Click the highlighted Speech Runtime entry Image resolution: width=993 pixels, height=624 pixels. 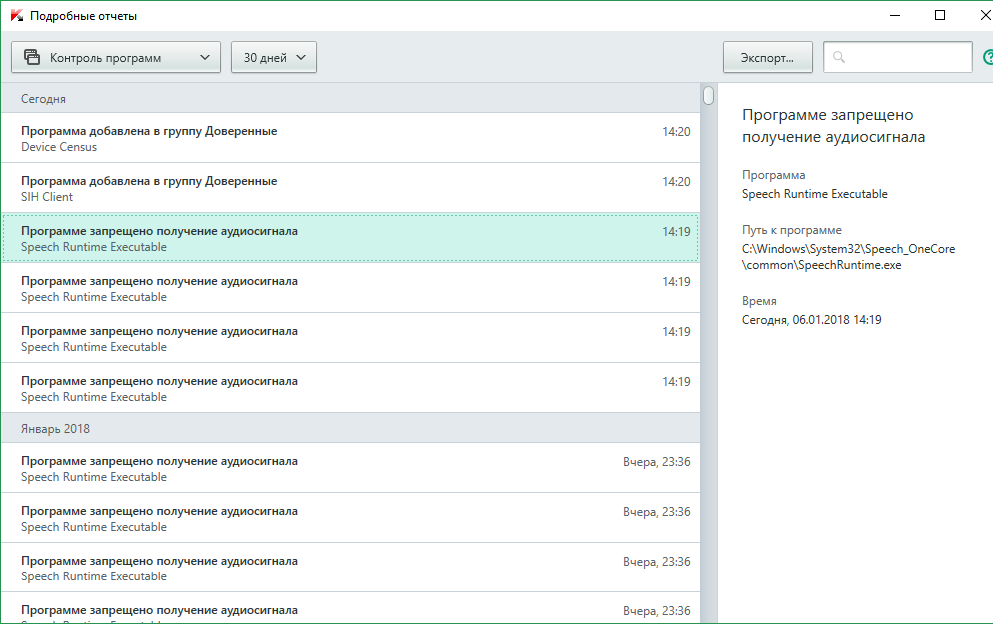[x=350, y=238]
